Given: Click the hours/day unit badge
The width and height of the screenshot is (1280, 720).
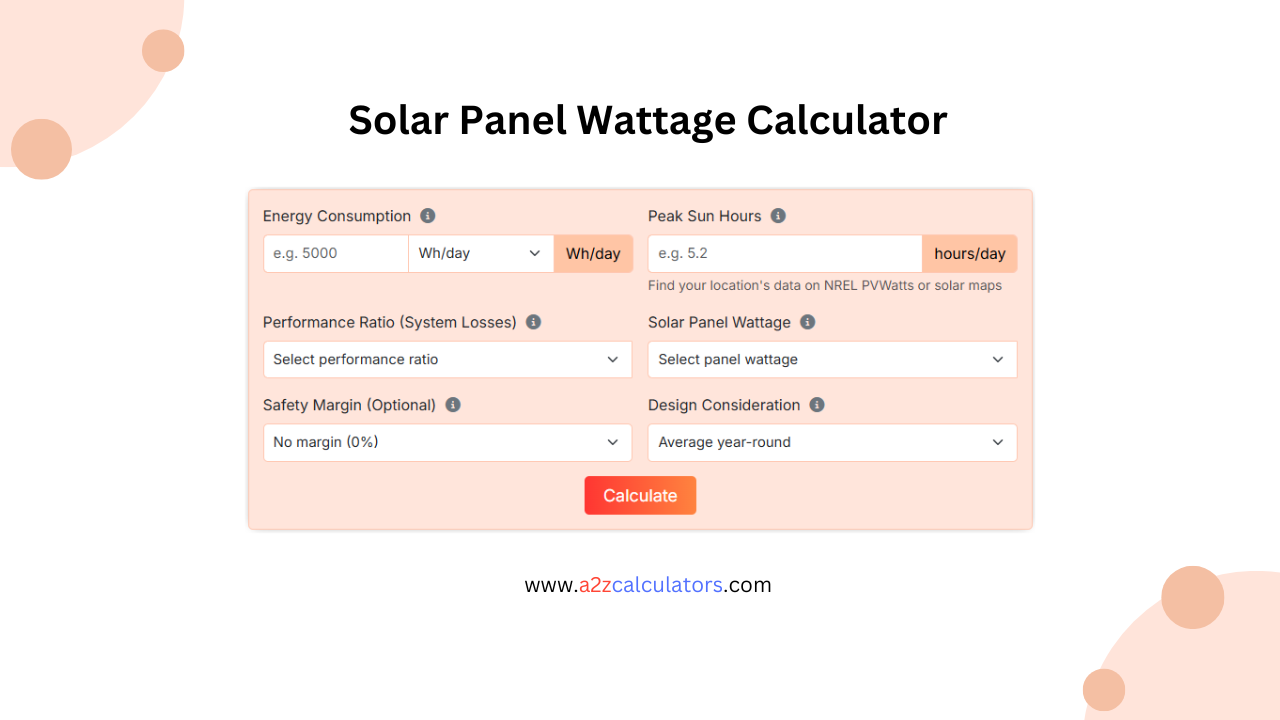Looking at the screenshot, I should 969,253.
